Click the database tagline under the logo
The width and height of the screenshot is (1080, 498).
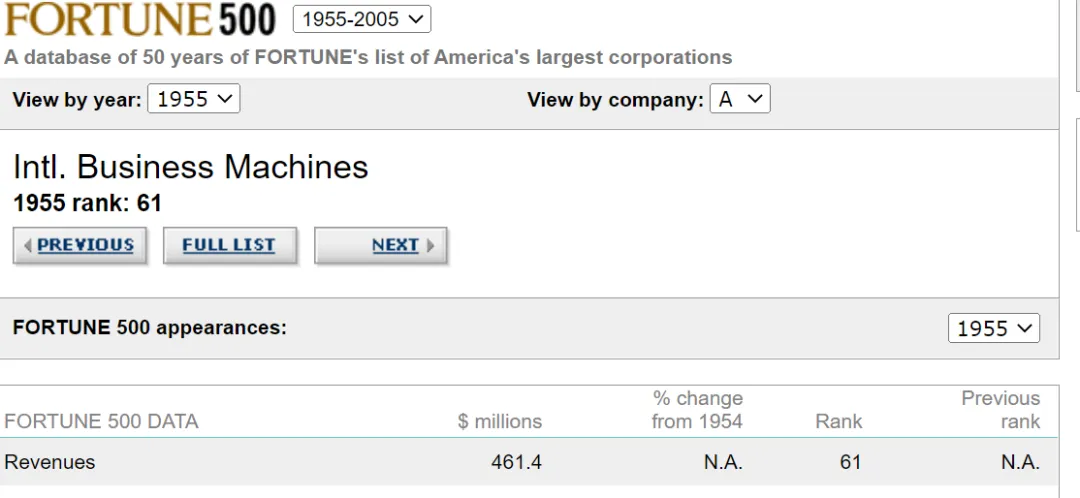368,57
